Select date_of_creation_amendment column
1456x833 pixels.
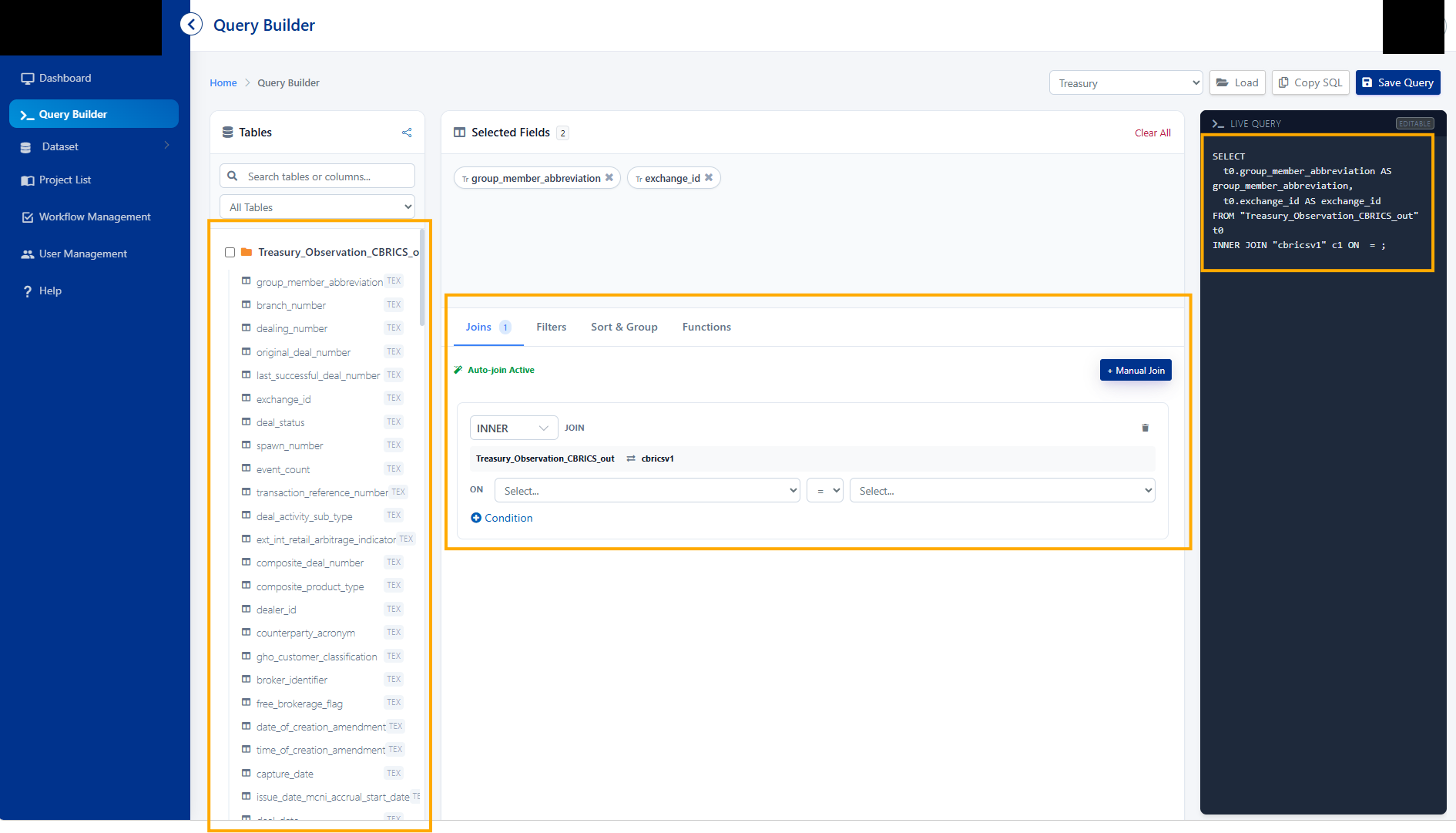point(322,727)
